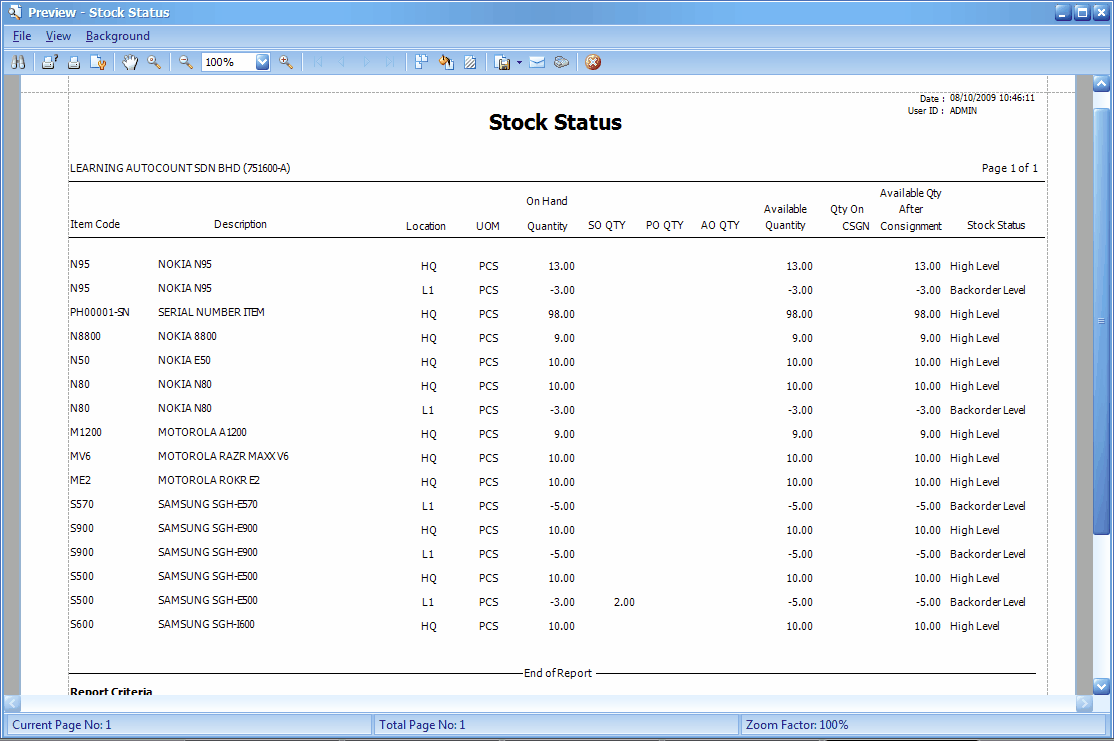Click the NOKIA E50 description
Image resolution: width=1114 pixels, height=741 pixels.
pyautogui.click(x=184, y=361)
